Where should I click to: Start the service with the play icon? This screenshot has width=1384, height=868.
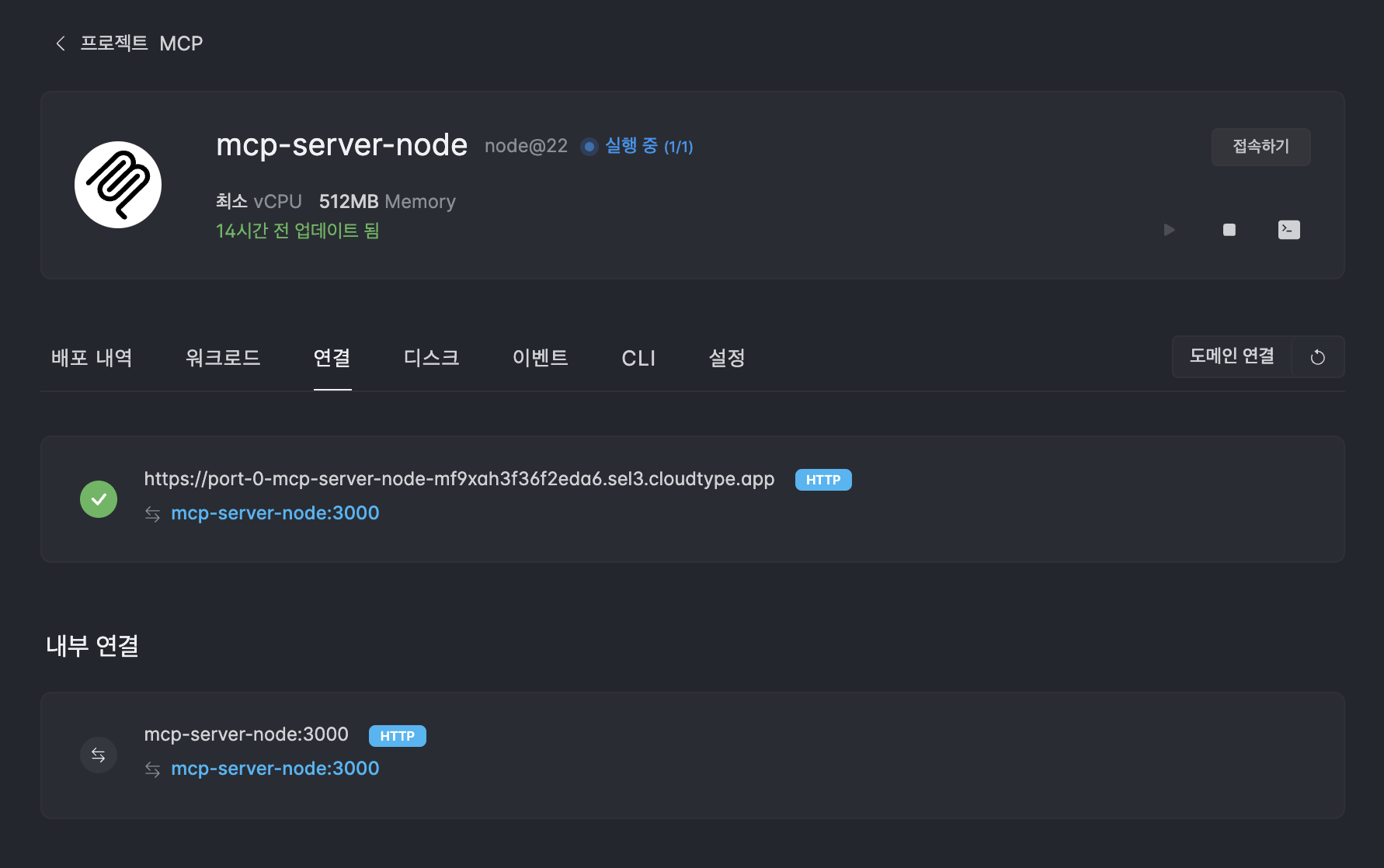[1169, 230]
